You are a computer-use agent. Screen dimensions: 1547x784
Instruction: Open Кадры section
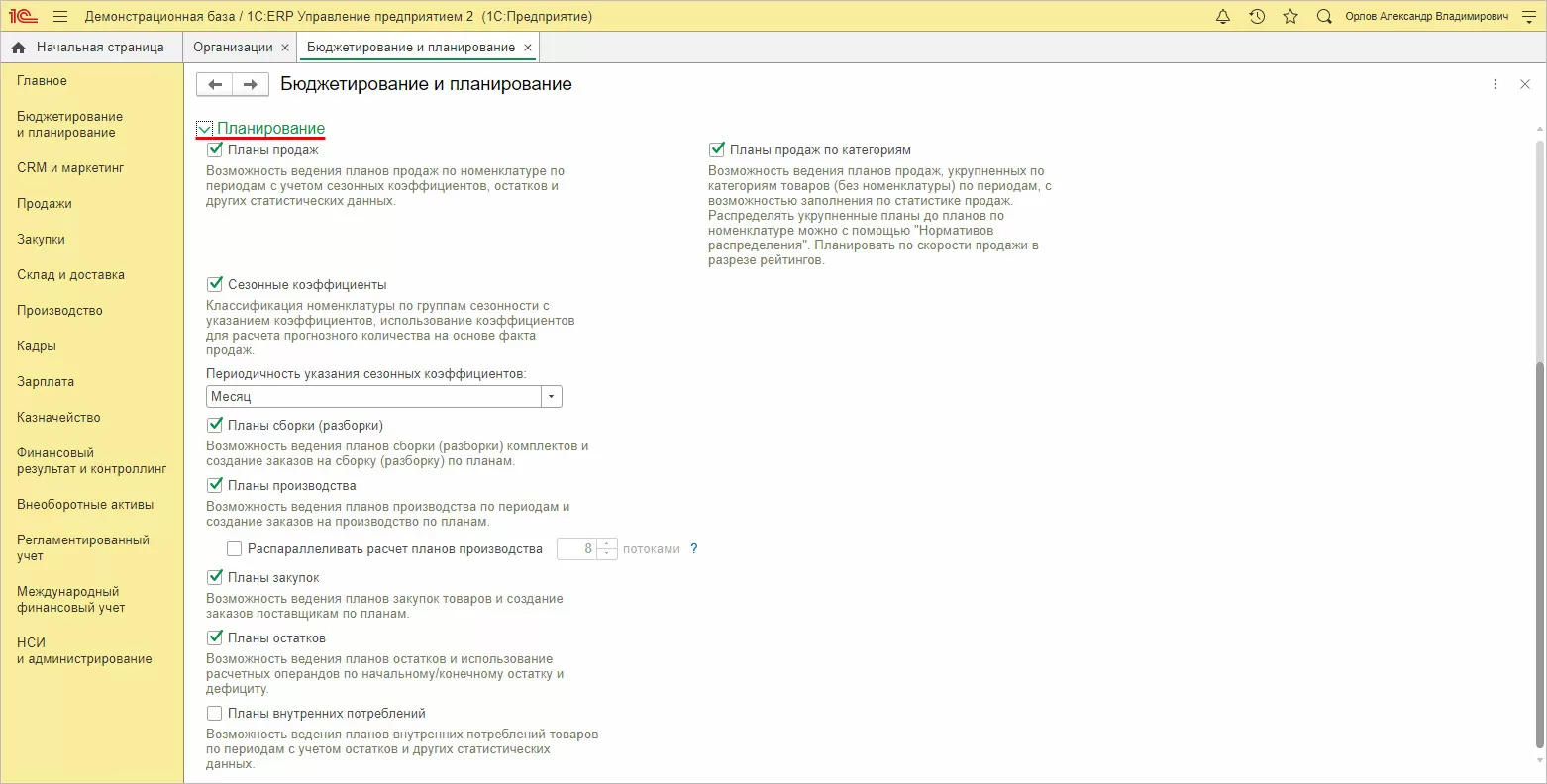coord(37,346)
